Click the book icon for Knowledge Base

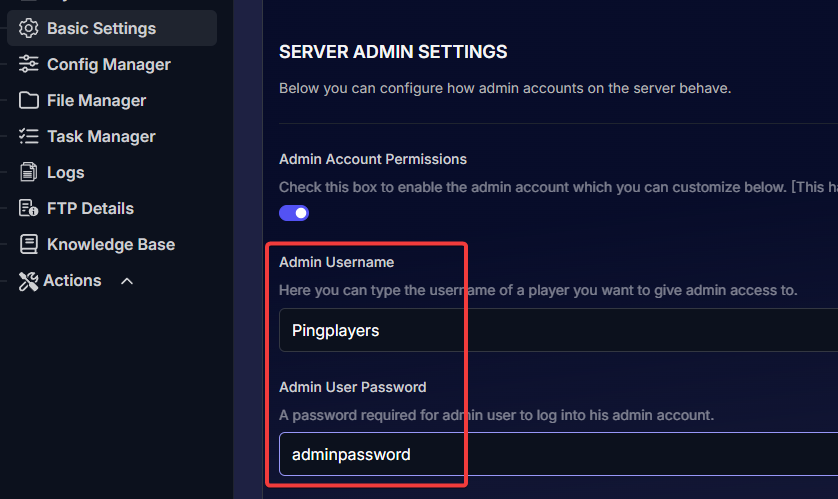tap(29, 244)
